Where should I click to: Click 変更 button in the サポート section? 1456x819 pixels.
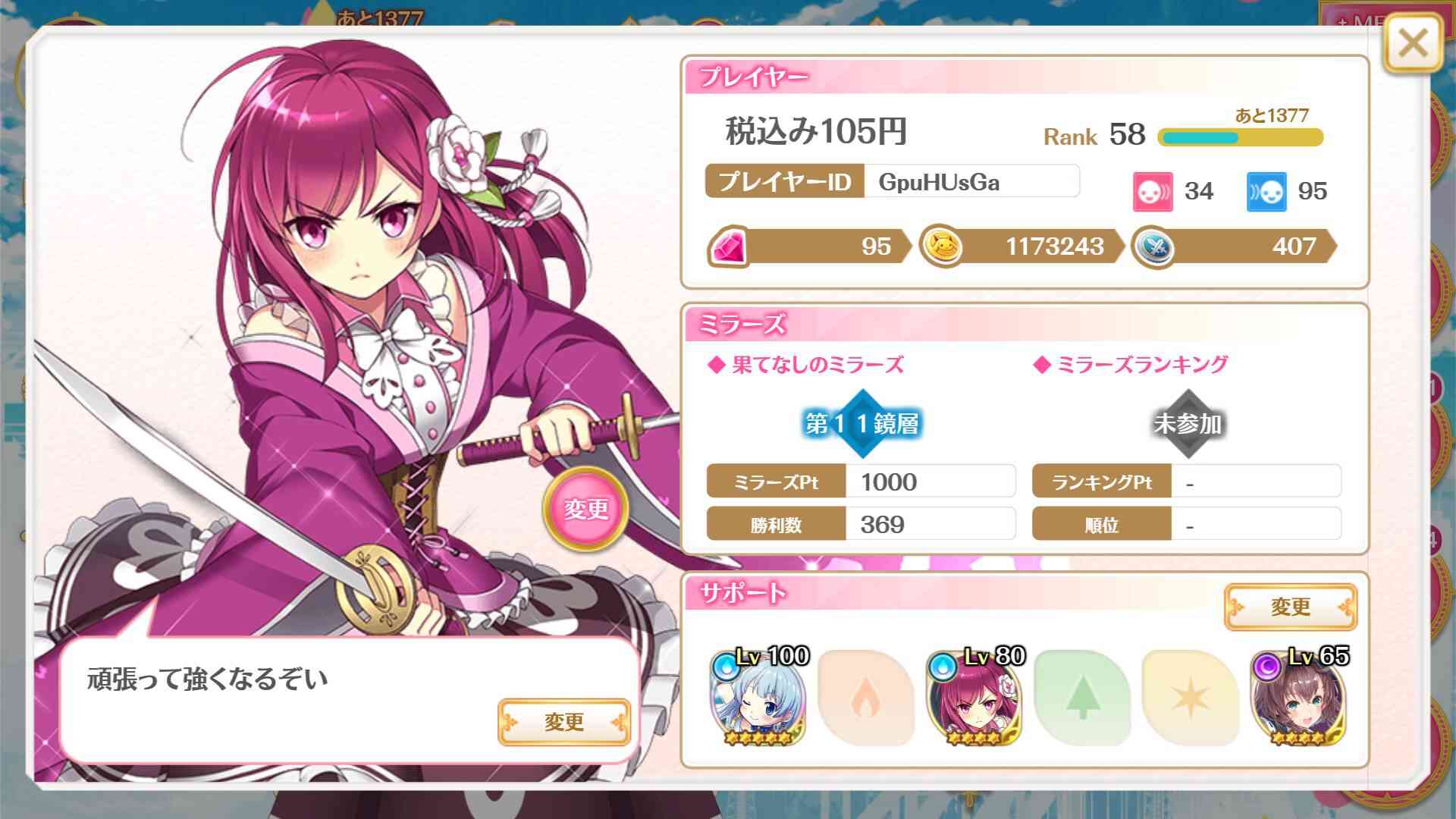tap(1290, 607)
